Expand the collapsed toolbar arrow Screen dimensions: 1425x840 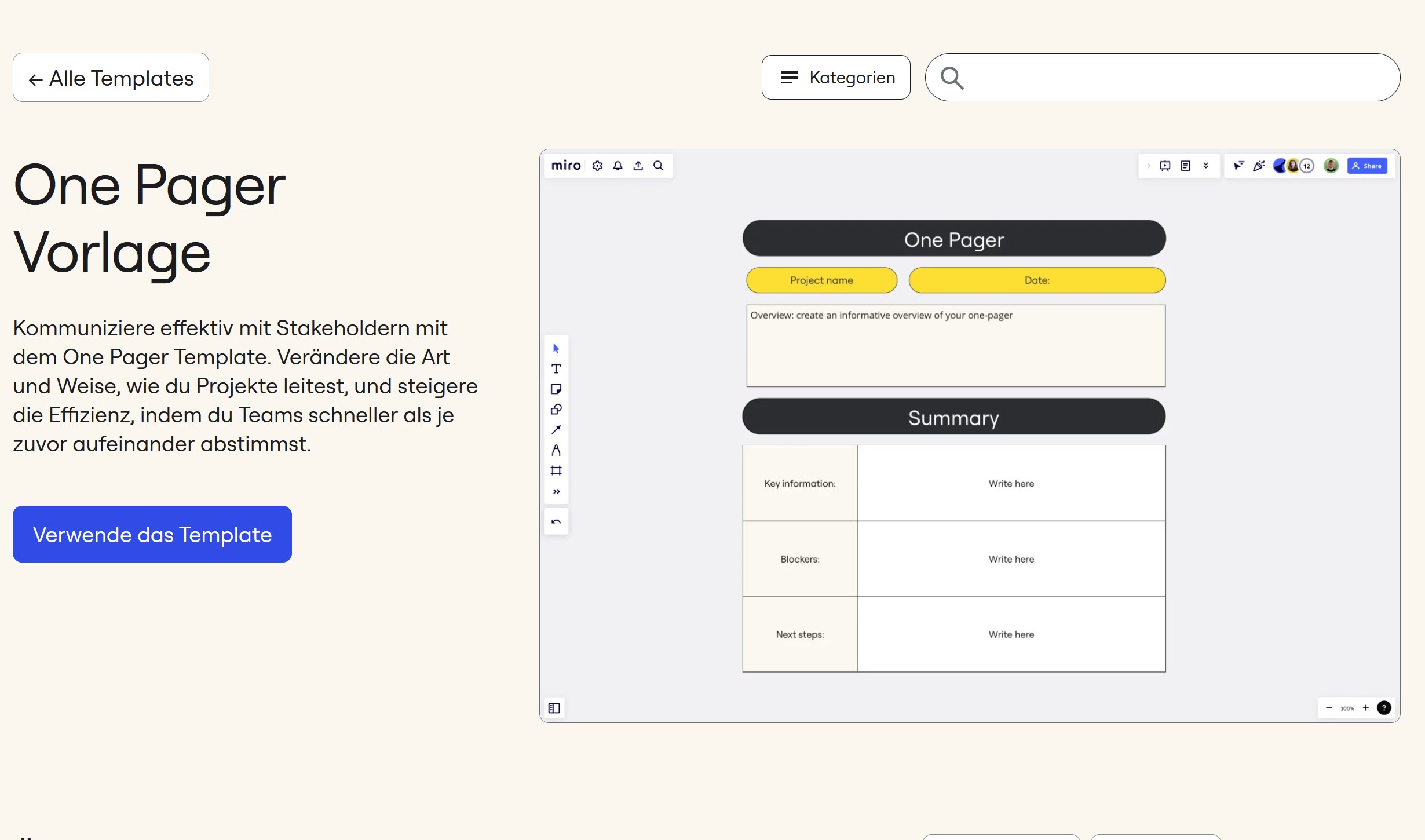(1148, 166)
